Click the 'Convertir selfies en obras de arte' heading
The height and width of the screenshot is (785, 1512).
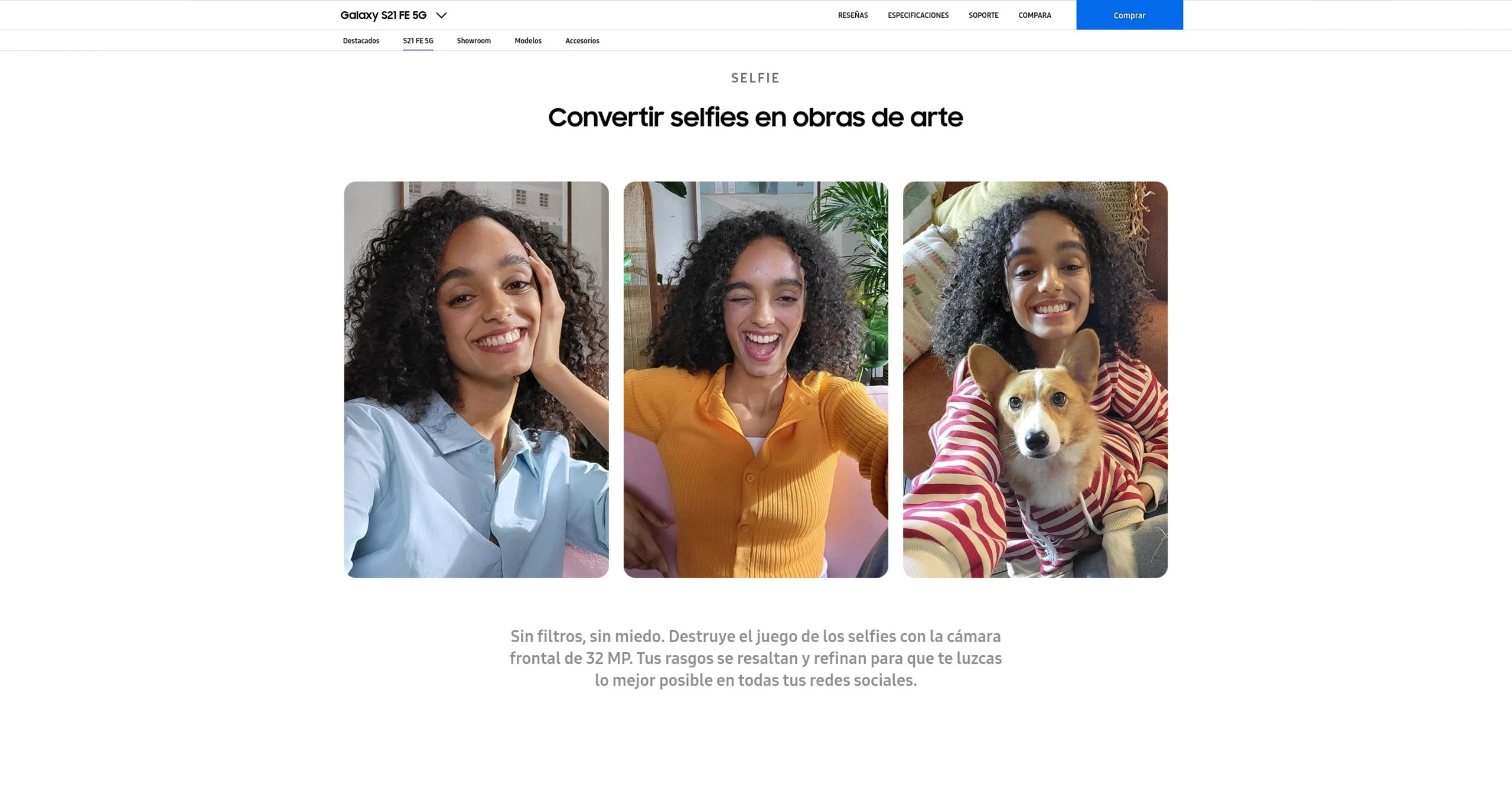click(x=755, y=117)
